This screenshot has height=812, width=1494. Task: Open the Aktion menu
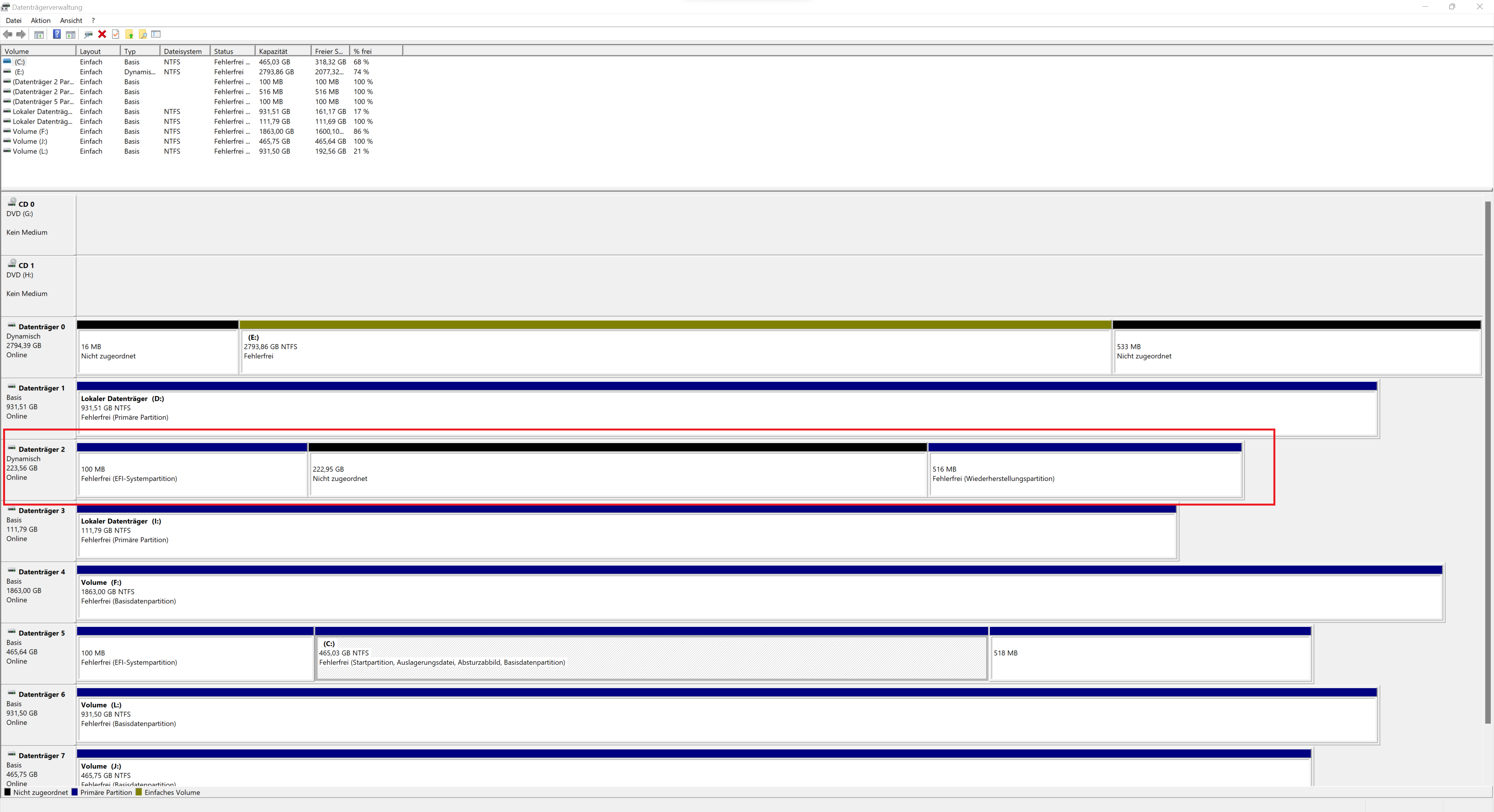[x=40, y=20]
